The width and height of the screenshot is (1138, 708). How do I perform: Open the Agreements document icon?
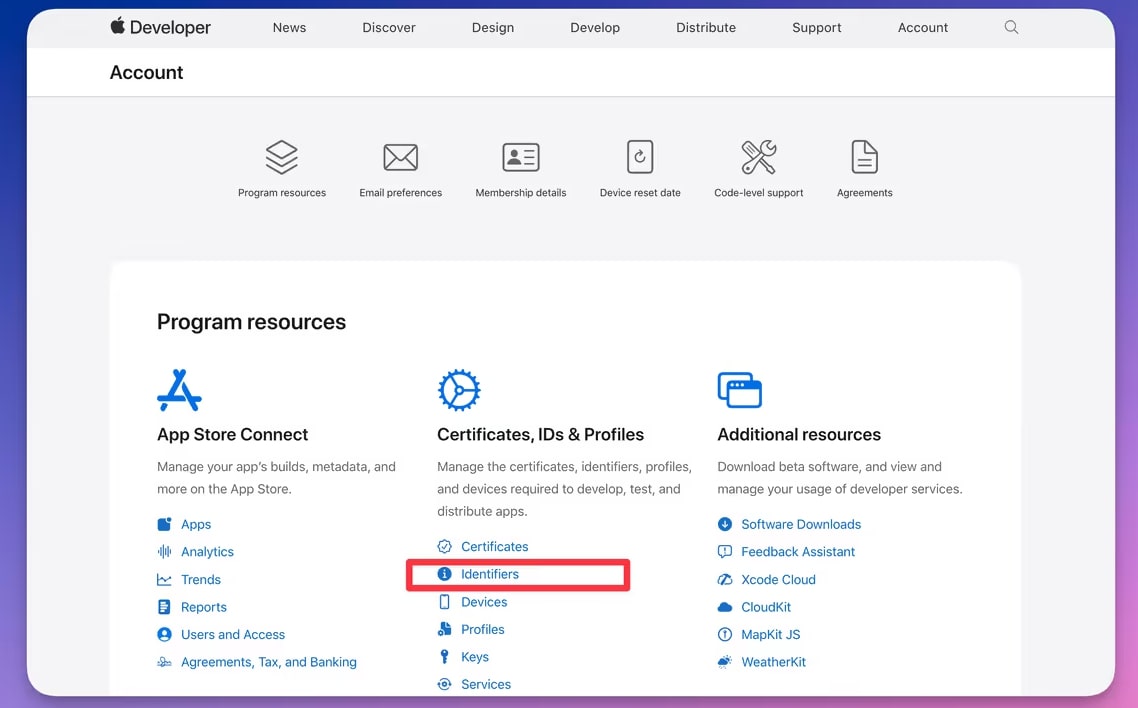863,157
